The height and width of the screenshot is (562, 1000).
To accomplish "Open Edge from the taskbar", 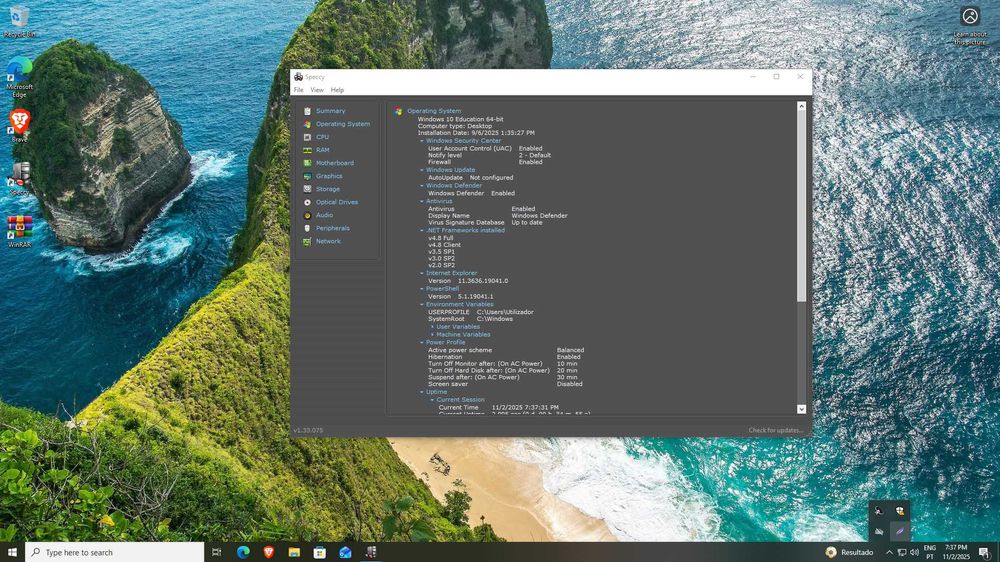I will pyautogui.click(x=243, y=552).
